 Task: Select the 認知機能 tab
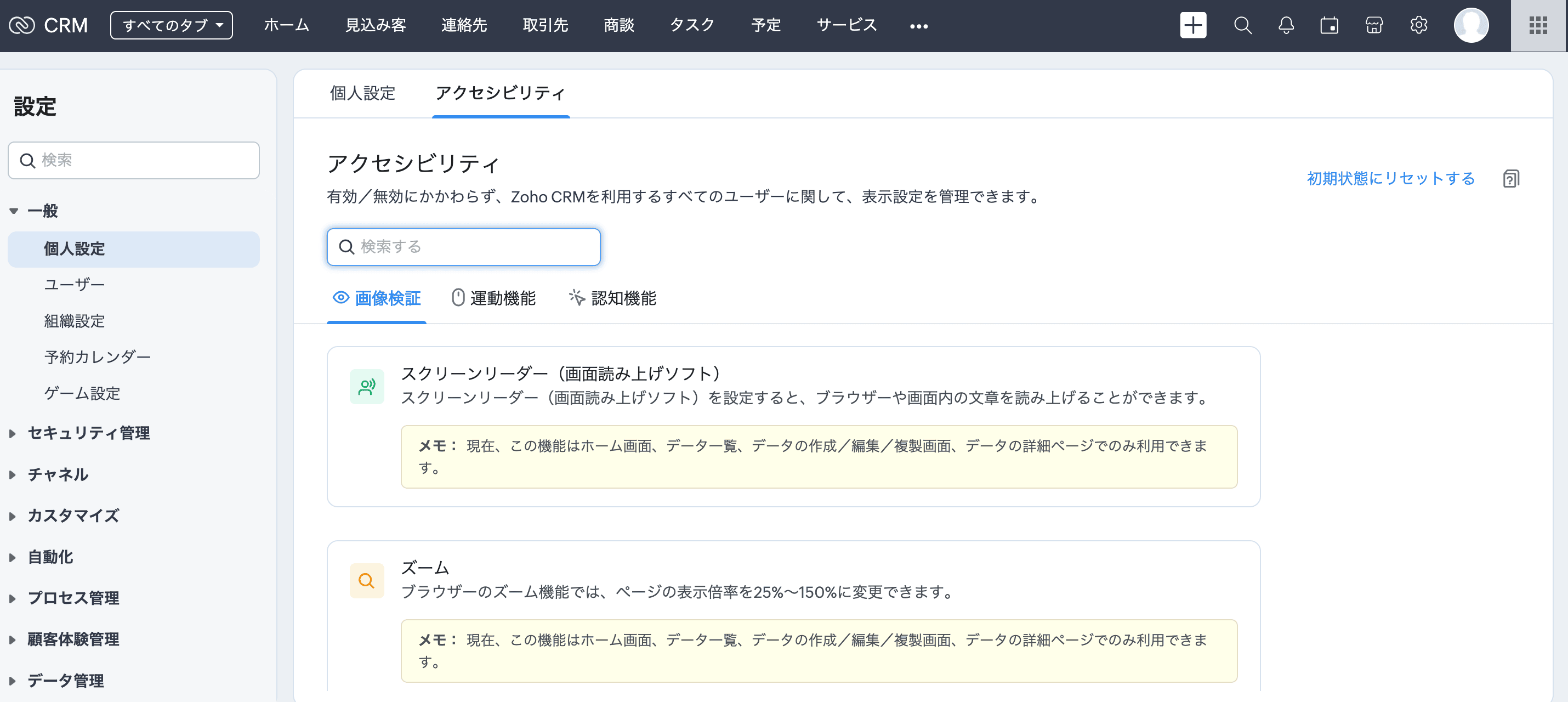tap(613, 298)
